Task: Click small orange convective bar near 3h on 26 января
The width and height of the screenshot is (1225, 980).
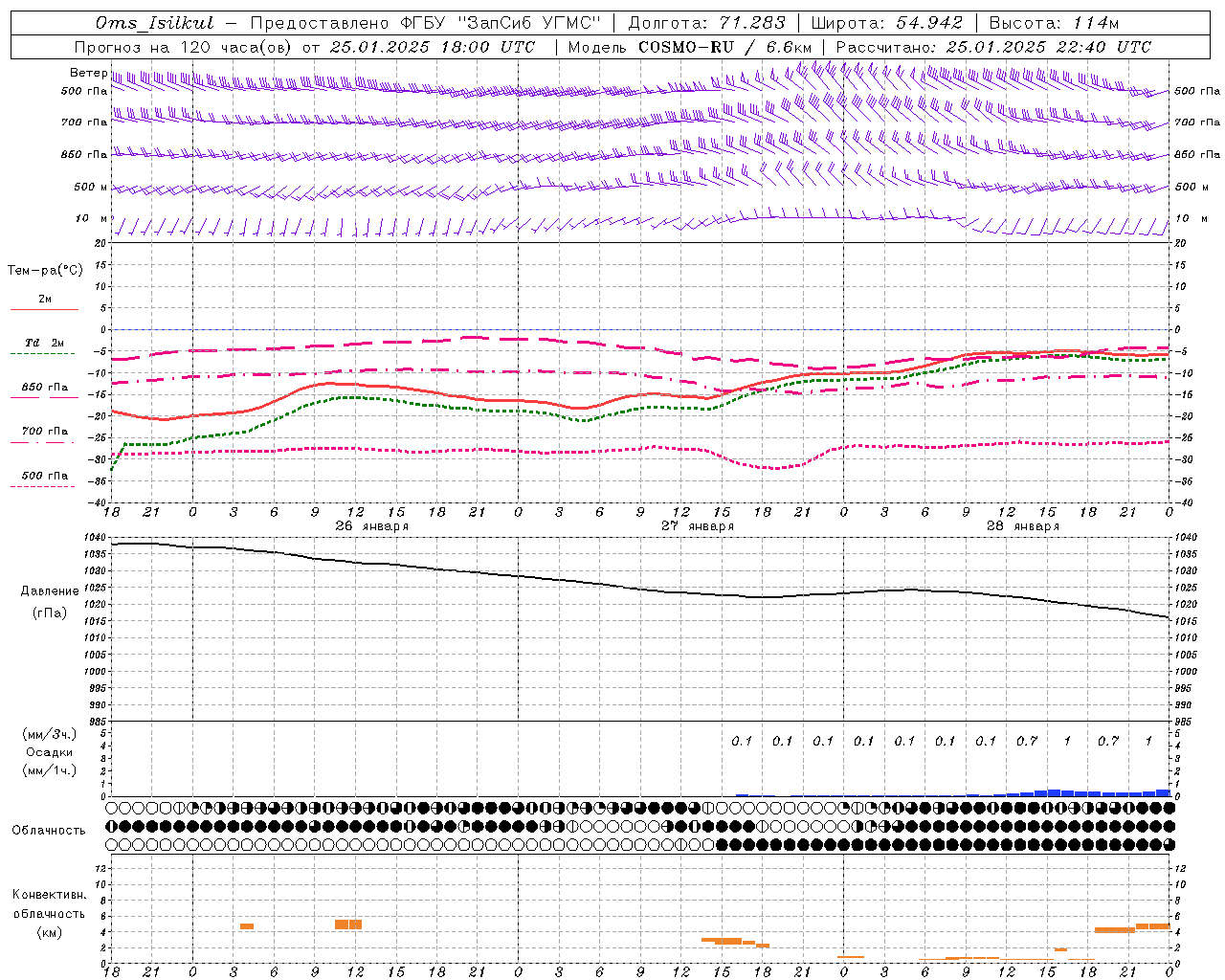Action: click(247, 926)
